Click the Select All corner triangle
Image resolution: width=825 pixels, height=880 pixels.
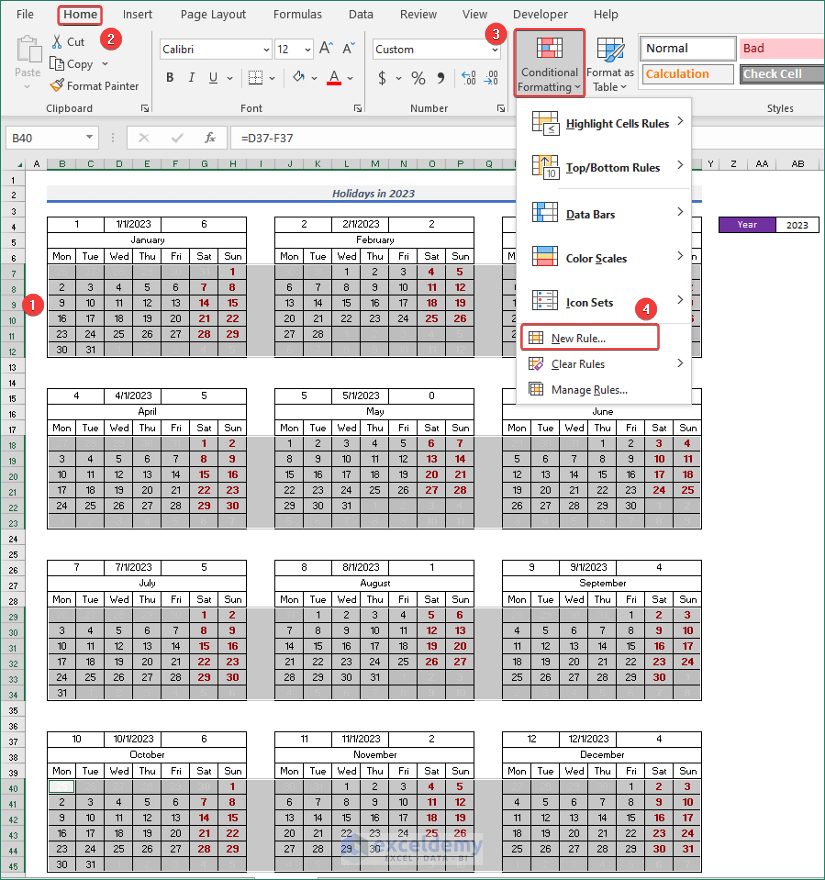point(20,164)
